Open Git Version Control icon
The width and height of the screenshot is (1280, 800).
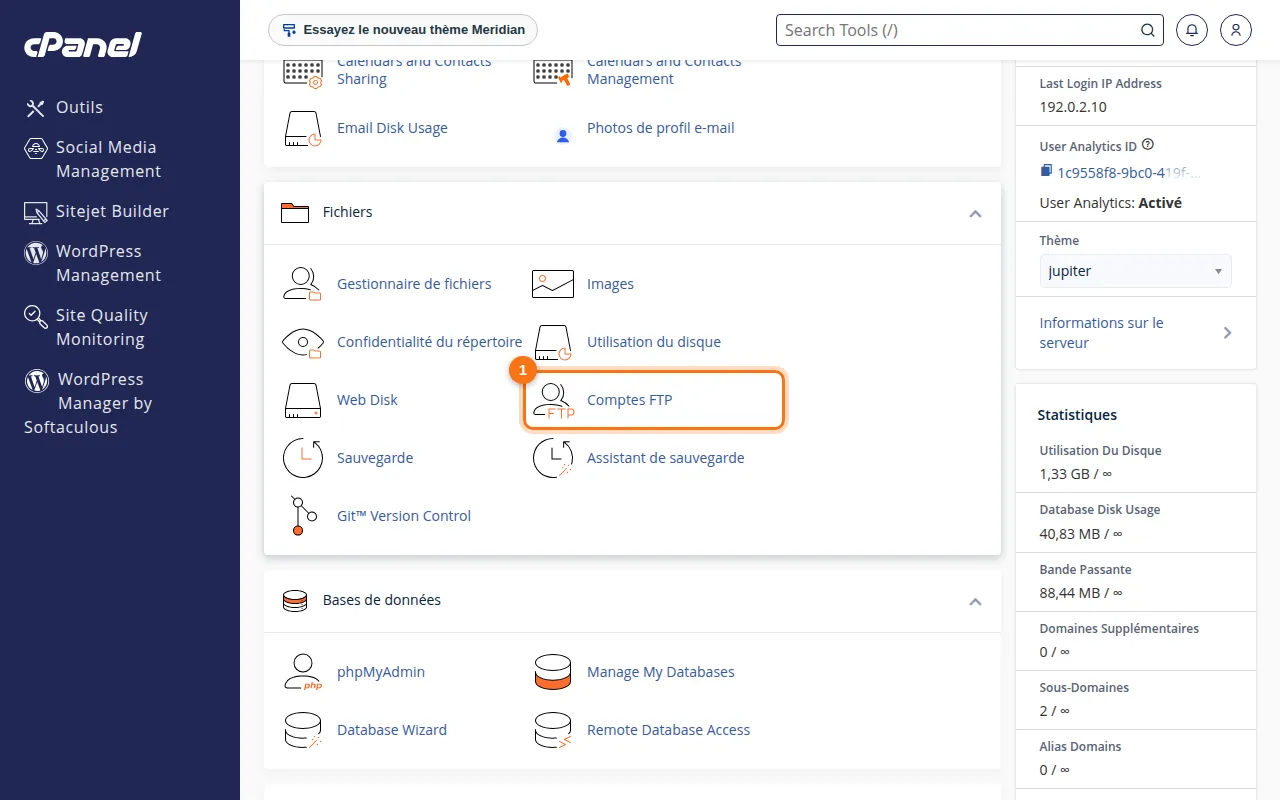pos(302,516)
